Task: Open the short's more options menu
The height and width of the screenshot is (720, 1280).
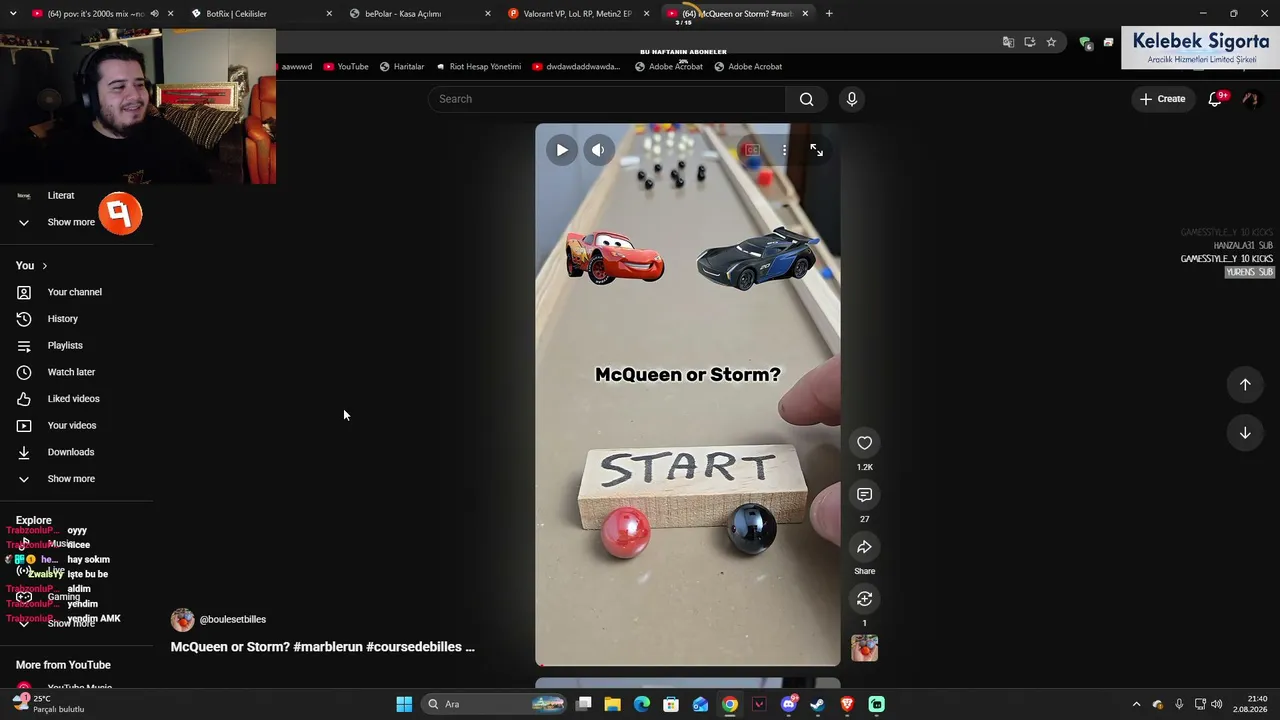Action: [x=784, y=150]
